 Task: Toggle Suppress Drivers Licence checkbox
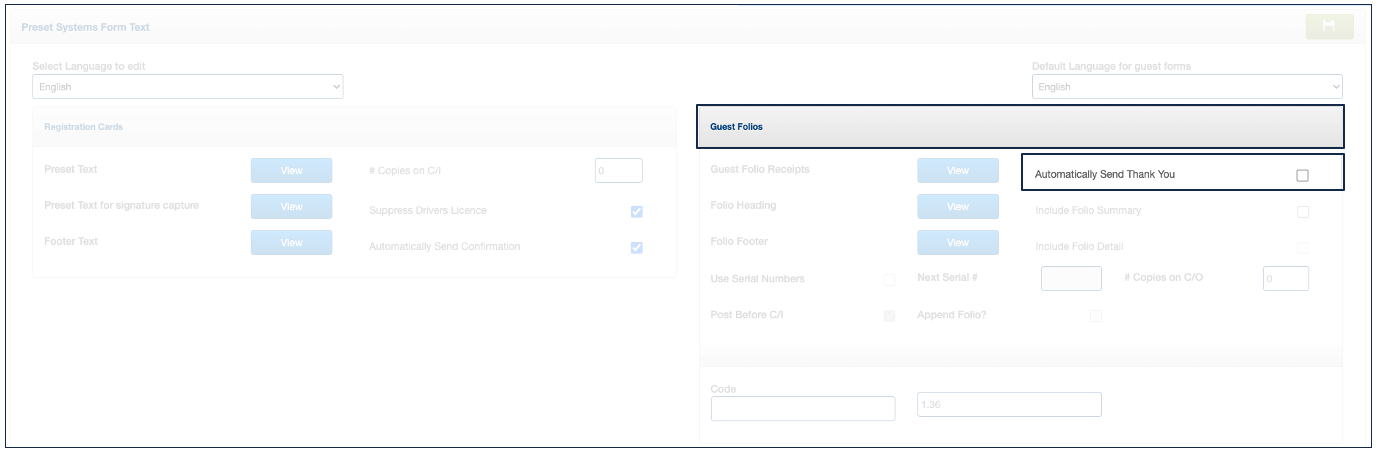pos(637,212)
